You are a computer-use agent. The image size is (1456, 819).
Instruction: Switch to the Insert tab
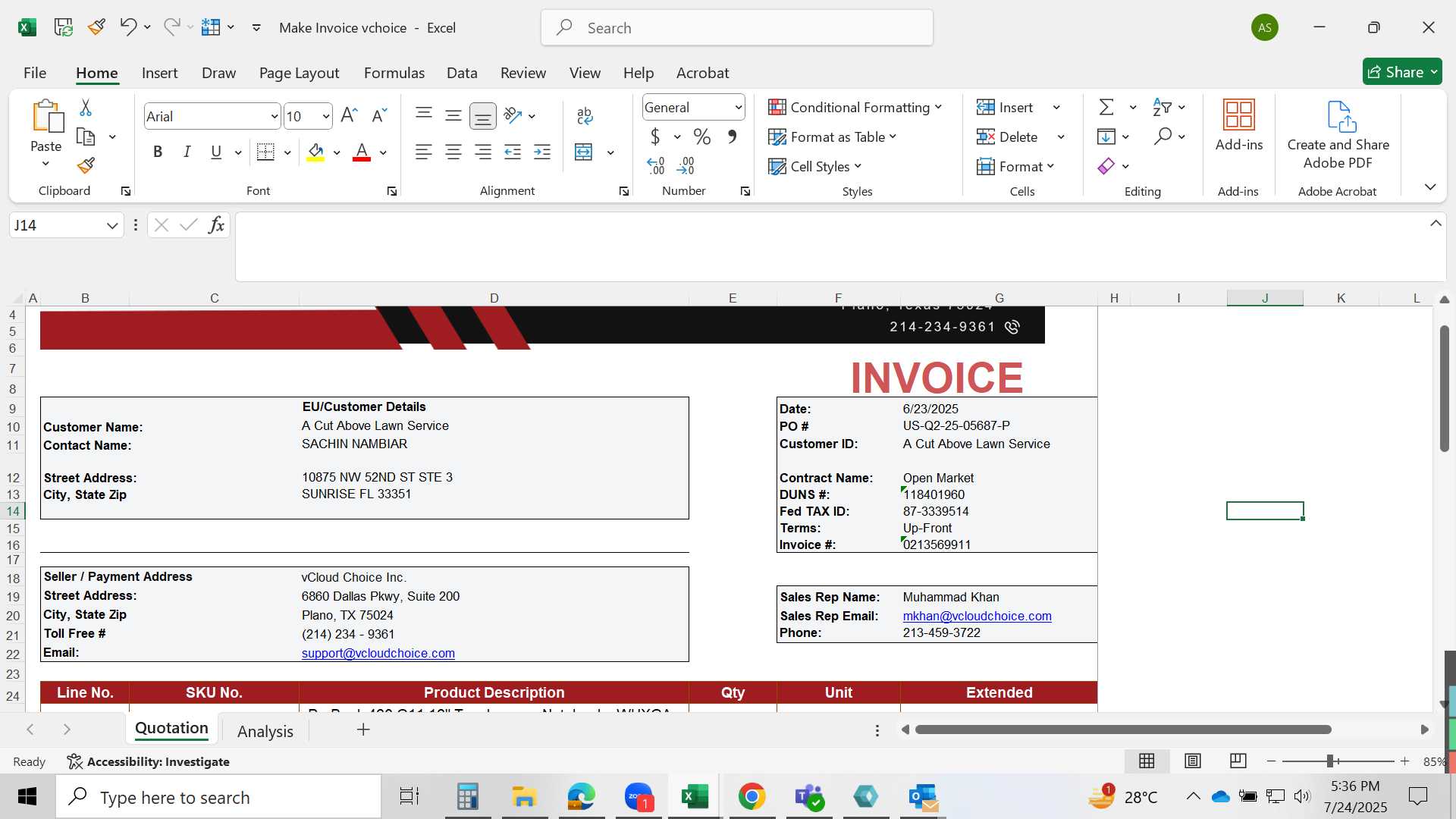click(x=159, y=73)
